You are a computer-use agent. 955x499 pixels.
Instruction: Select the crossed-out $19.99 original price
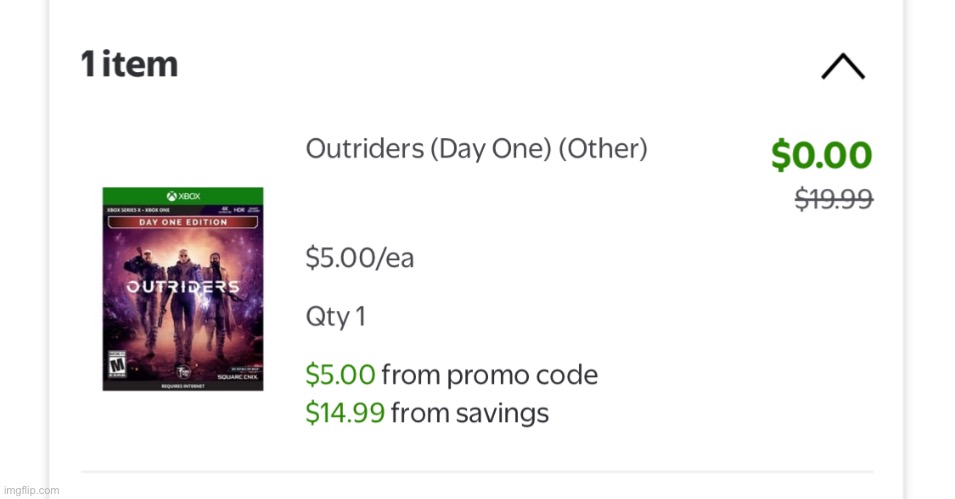(x=834, y=199)
